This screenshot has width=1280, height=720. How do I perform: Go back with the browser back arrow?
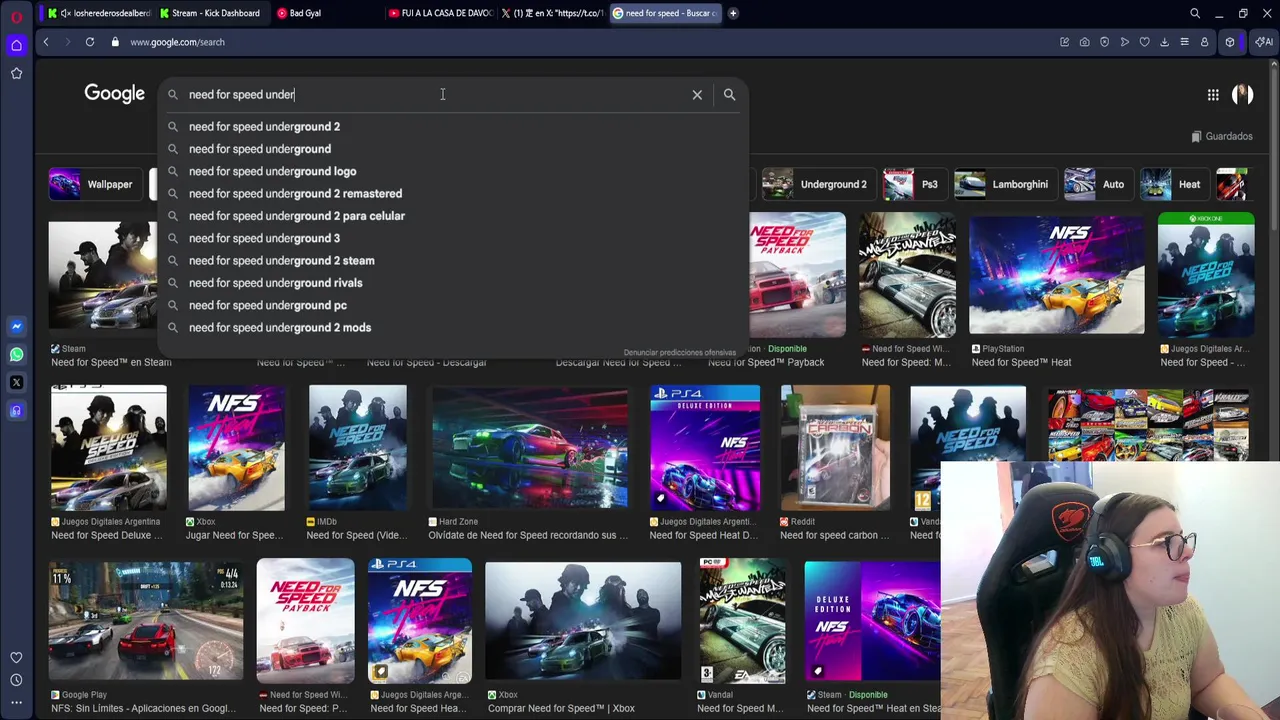click(x=46, y=42)
